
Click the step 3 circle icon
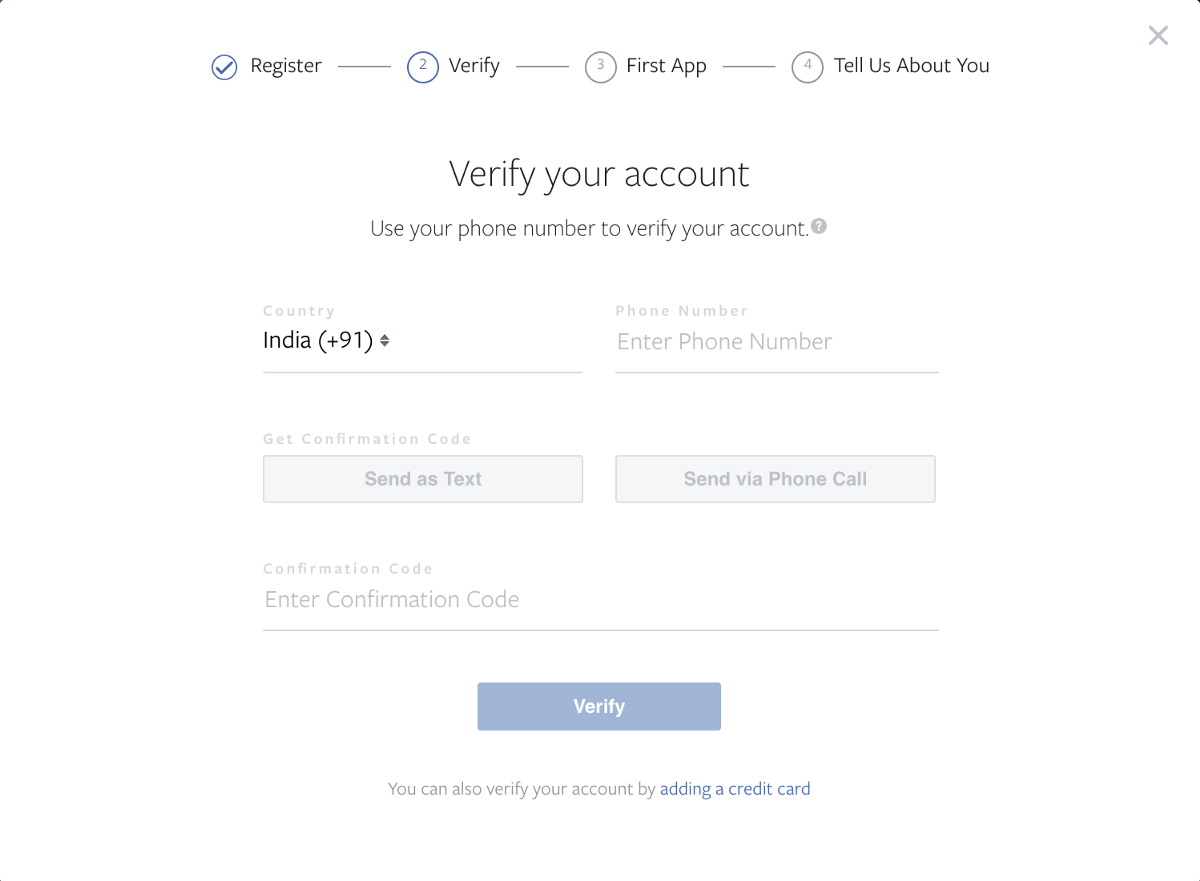[600, 67]
